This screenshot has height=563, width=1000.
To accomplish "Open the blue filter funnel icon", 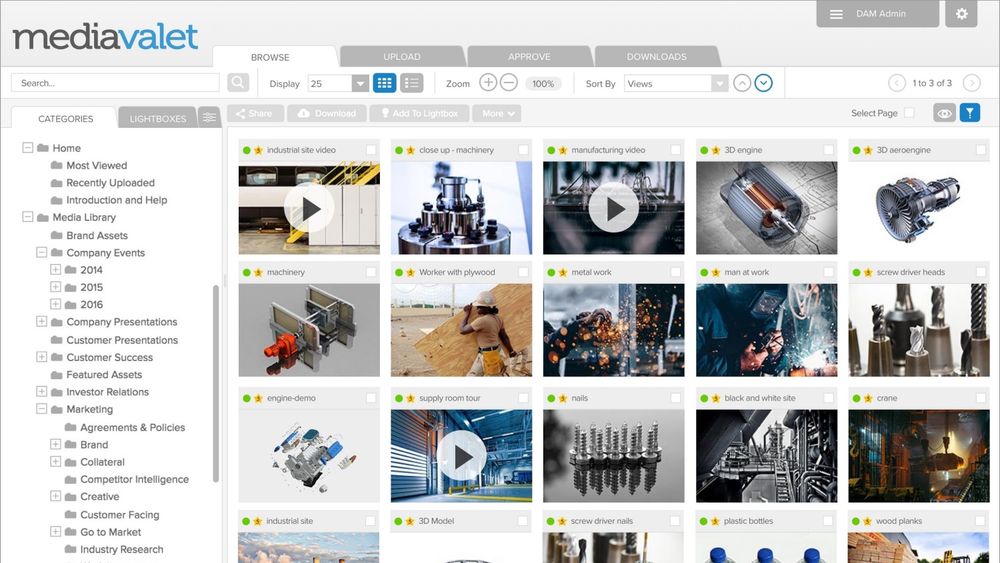I will [x=969, y=113].
